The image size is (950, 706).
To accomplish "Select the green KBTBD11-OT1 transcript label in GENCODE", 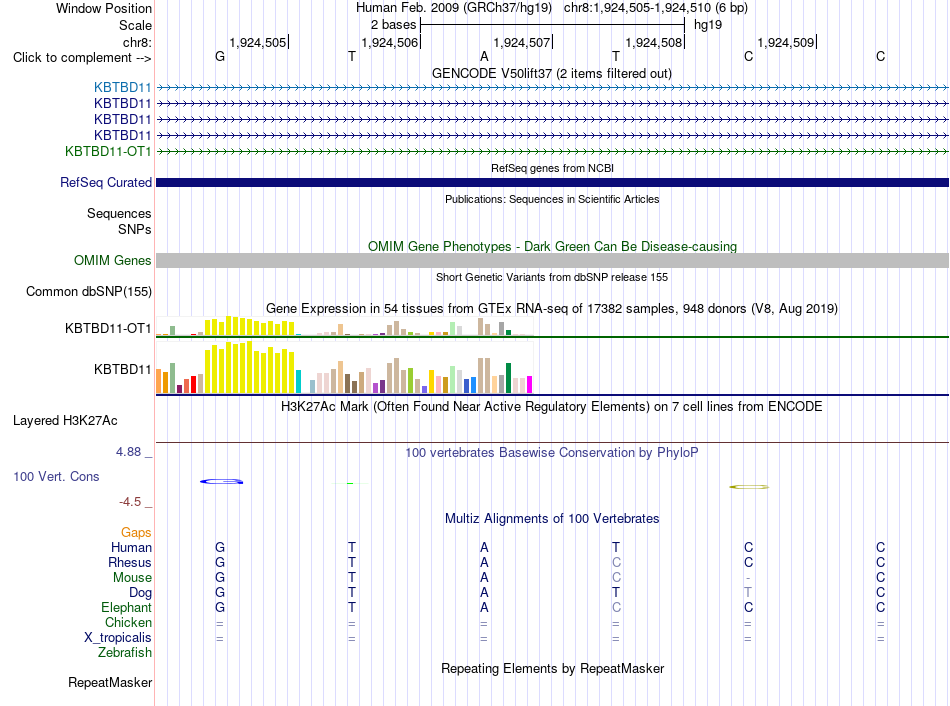I will pos(108,151).
